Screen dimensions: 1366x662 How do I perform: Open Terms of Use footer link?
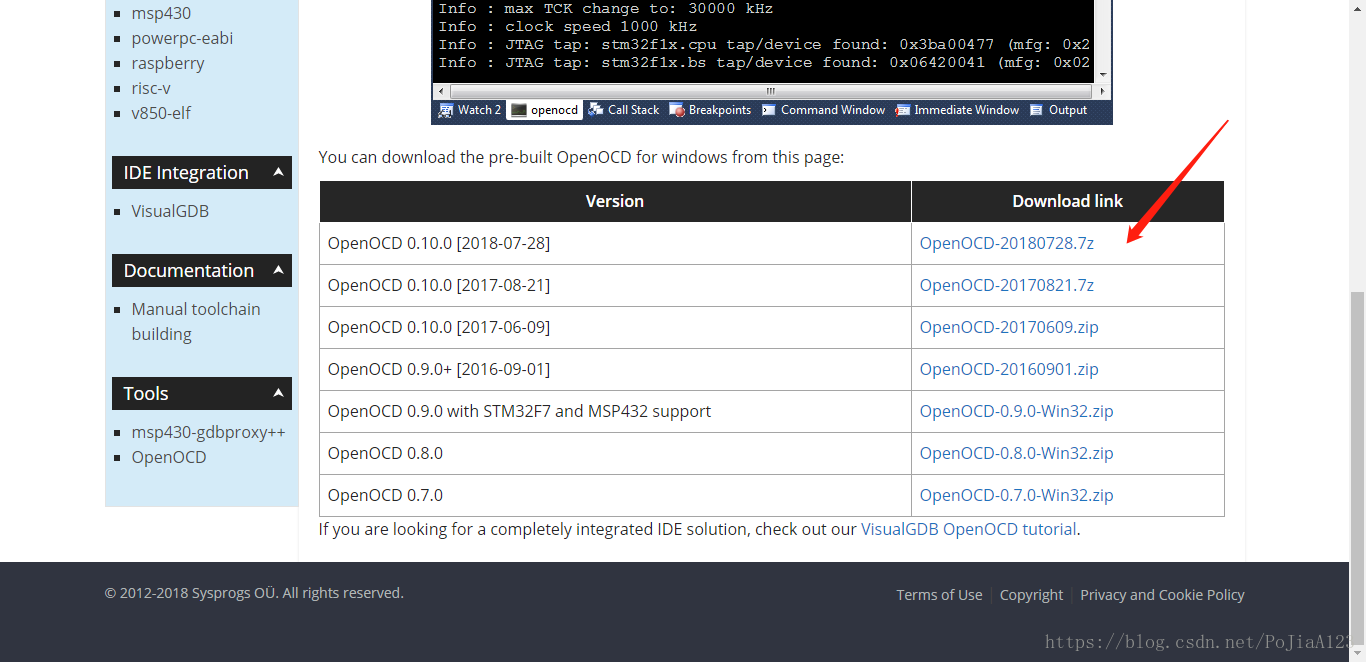click(939, 594)
